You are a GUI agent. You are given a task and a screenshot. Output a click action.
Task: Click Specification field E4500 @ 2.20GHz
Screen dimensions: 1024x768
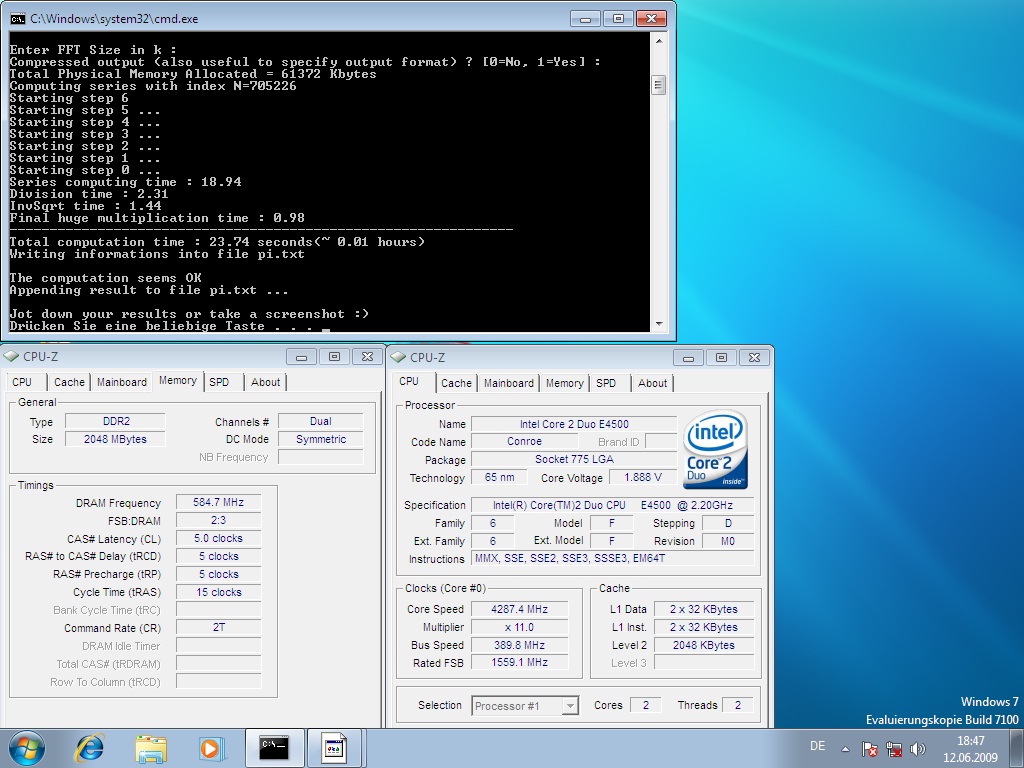click(613, 505)
